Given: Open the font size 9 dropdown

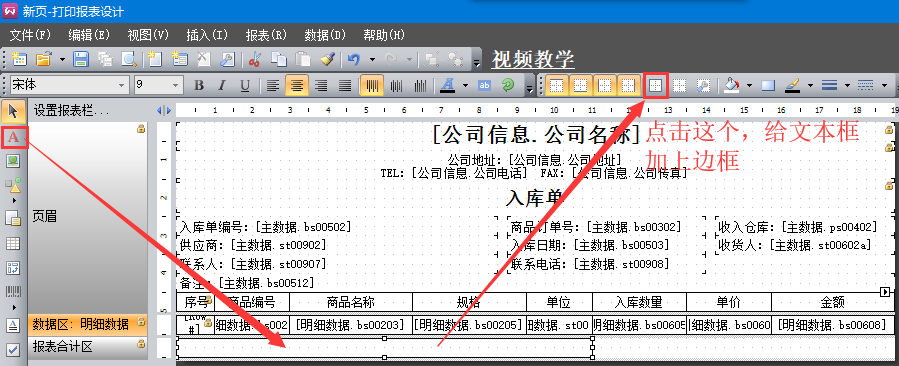Looking at the screenshot, I should [x=159, y=85].
